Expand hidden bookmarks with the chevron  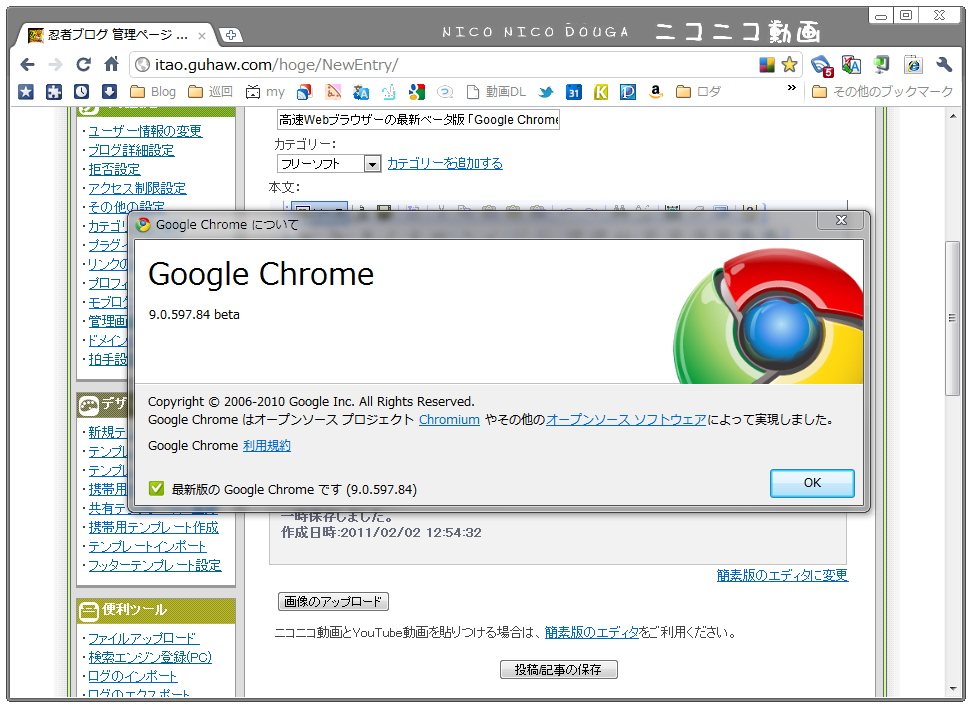[x=791, y=88]
